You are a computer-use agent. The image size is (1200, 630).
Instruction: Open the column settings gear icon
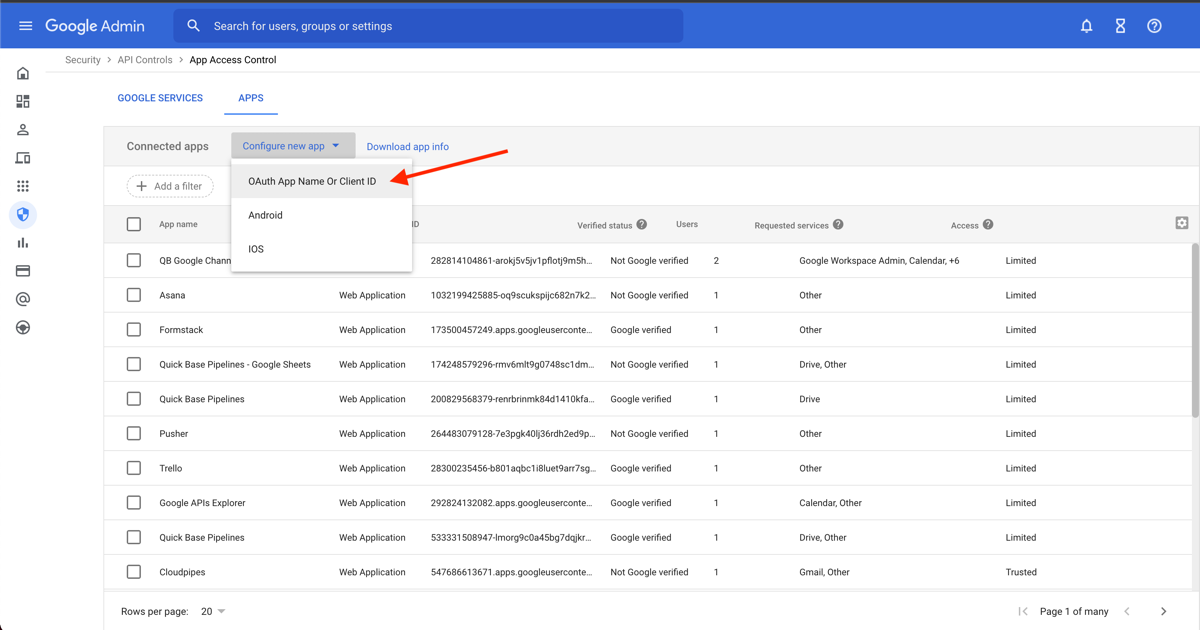(x=1181, y=223)
